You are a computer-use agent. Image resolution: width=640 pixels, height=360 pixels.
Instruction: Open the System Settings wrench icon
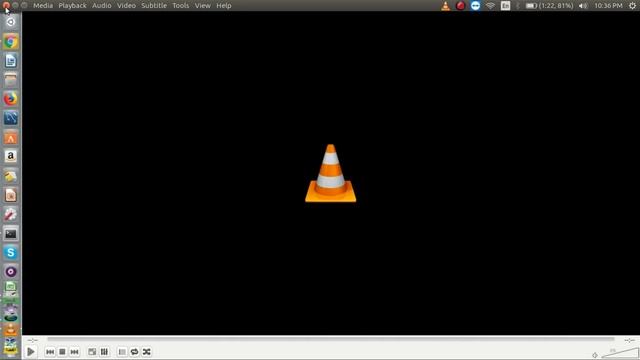click(x=11, y=214)
